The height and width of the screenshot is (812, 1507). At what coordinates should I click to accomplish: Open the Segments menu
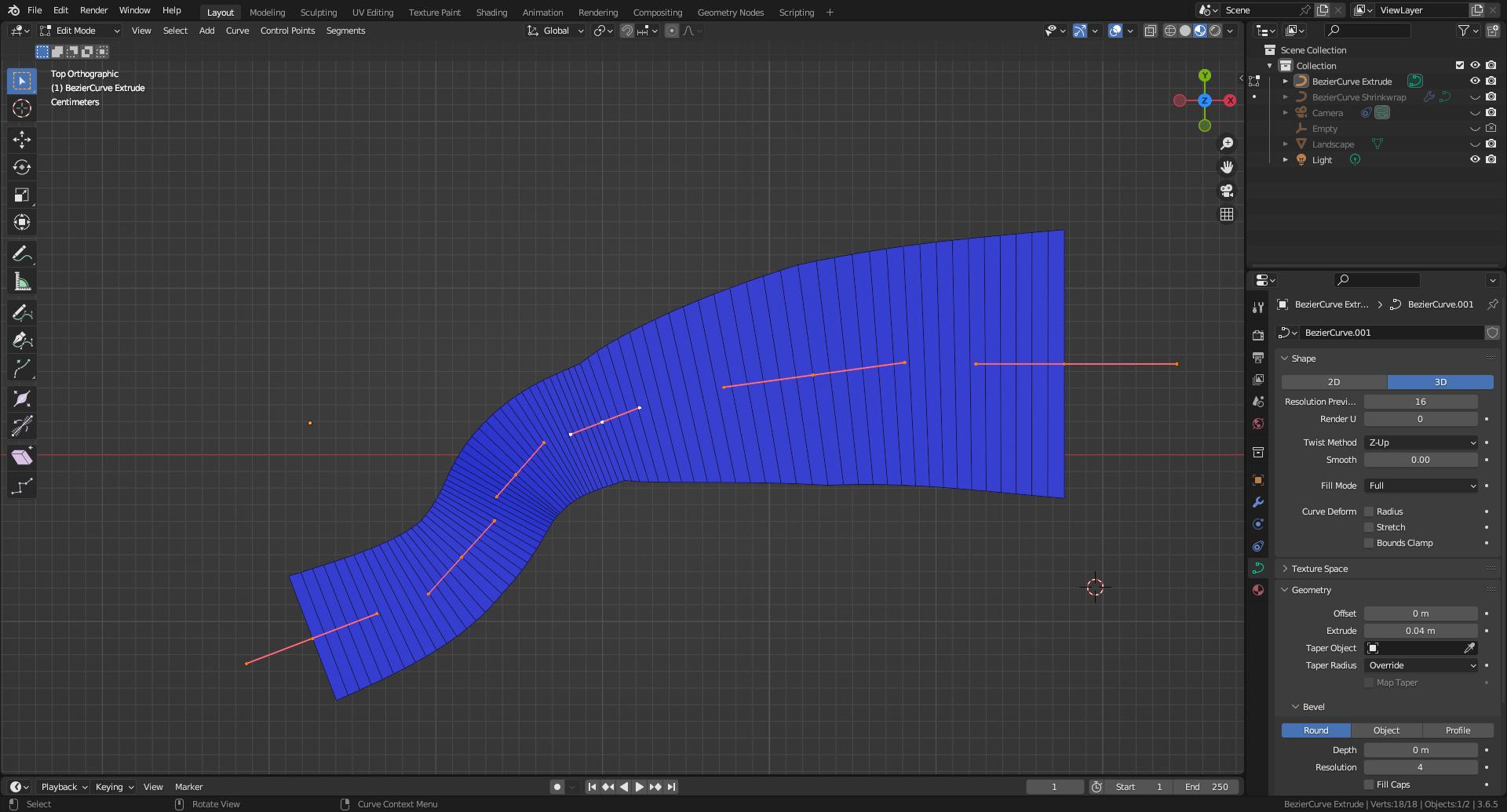pyautogui.click(x=345, y=31)
